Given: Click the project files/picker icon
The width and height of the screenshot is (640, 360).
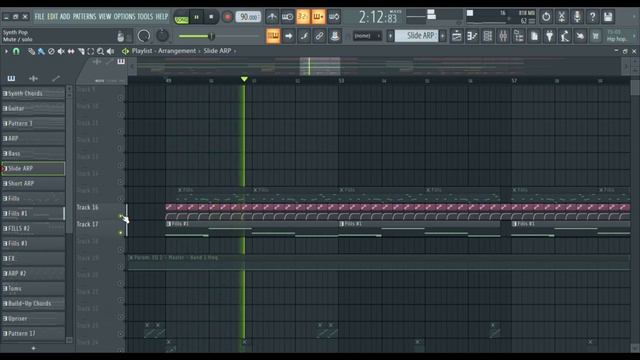Looking at the screenshot, I should pos(534,36).
